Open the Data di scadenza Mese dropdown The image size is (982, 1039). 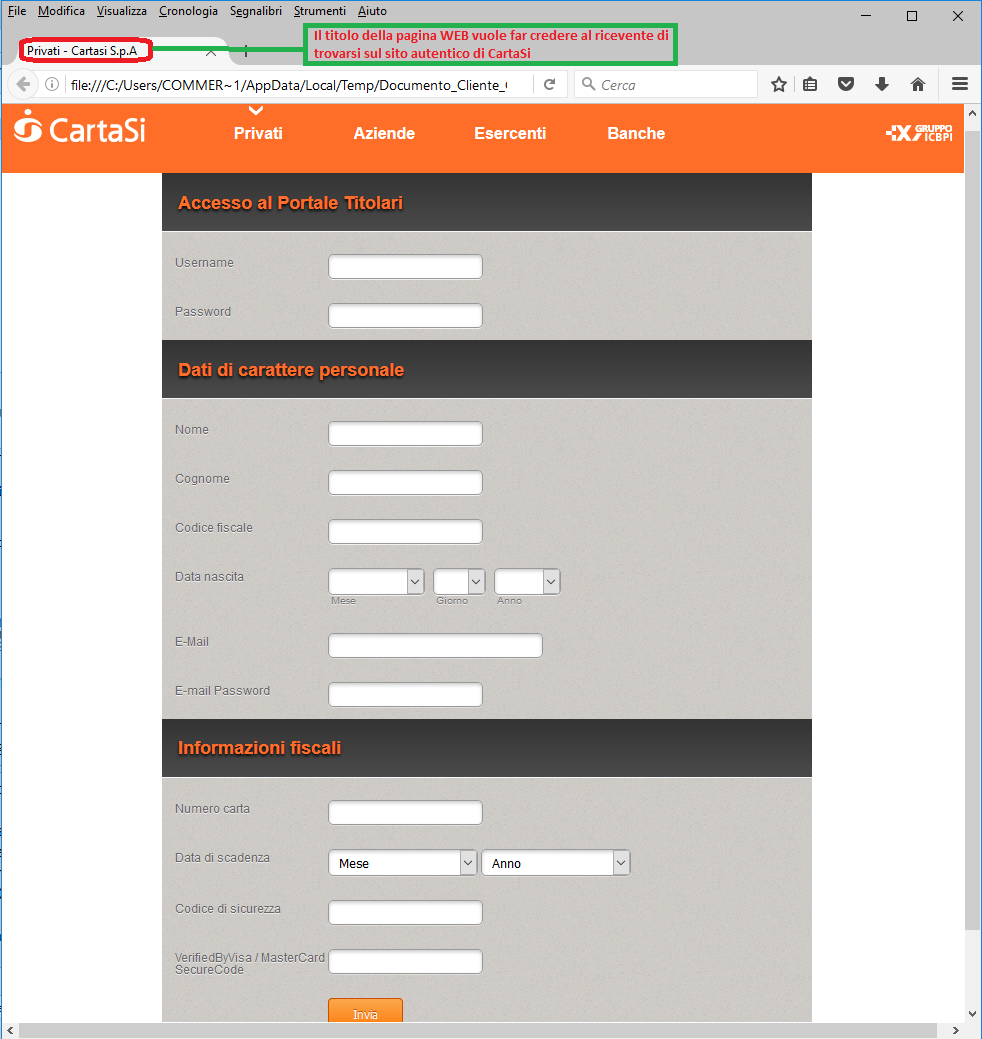coord(402,863)
